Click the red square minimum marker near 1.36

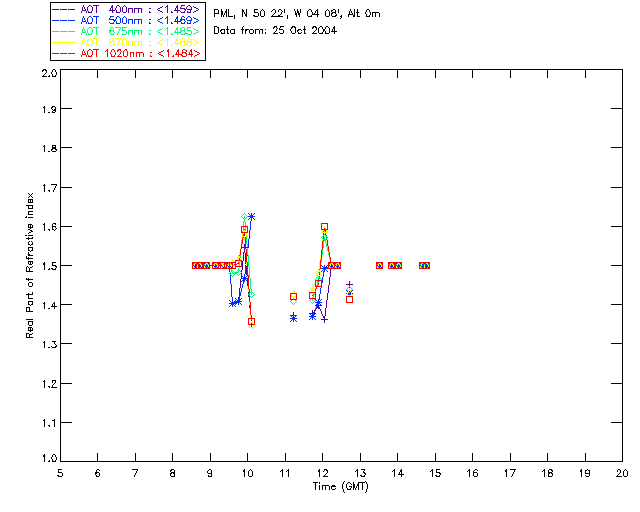(251, 322)
